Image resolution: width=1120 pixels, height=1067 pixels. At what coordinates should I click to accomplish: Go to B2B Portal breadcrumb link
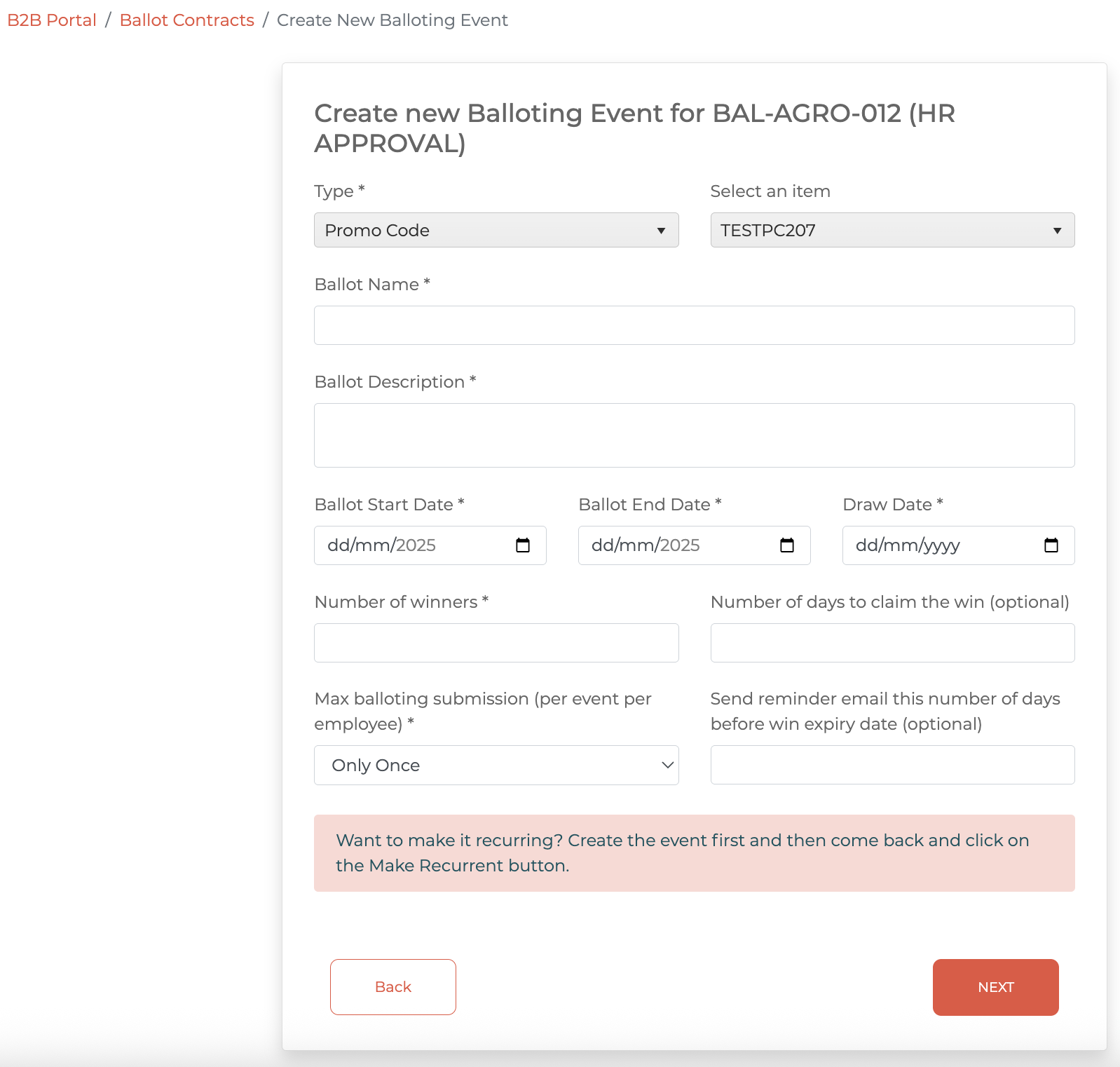coord(52,20)
